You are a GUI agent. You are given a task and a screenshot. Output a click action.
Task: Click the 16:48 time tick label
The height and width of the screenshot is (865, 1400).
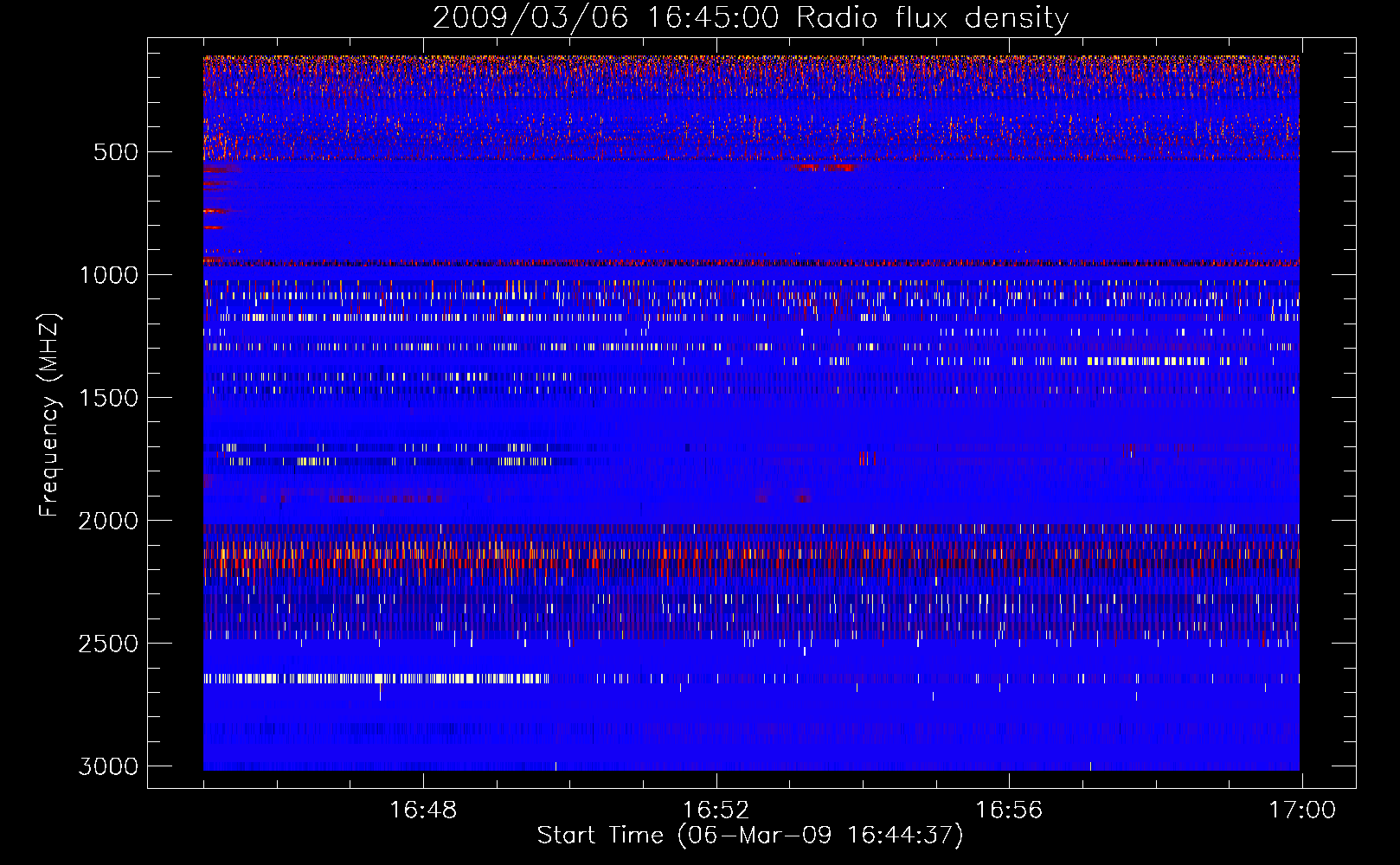click(x=423, y=811)
